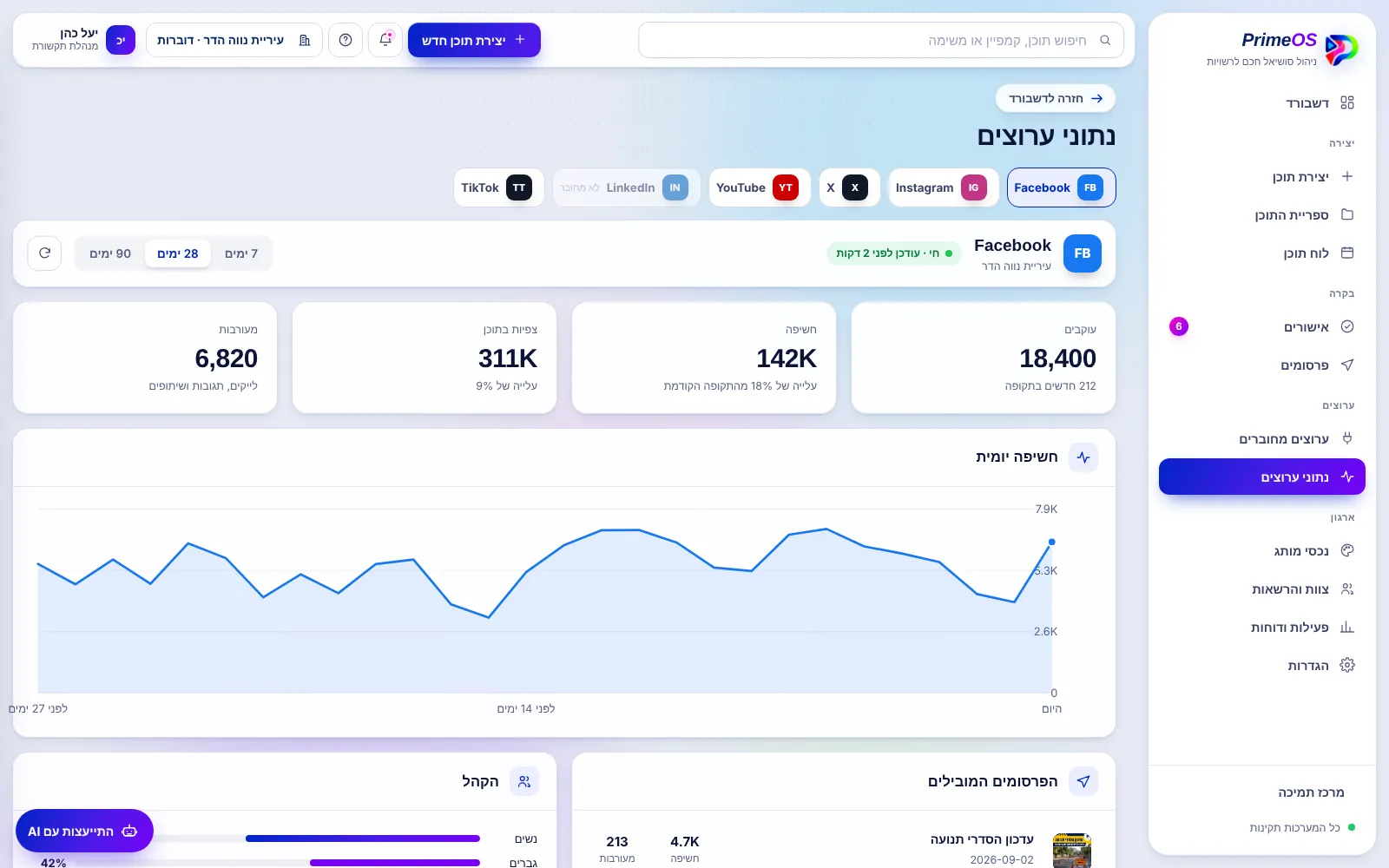This screenshot has width=1389, height=868.
Task: Click the user avatar for יעל כהן
Action: [x=121, y=40]
